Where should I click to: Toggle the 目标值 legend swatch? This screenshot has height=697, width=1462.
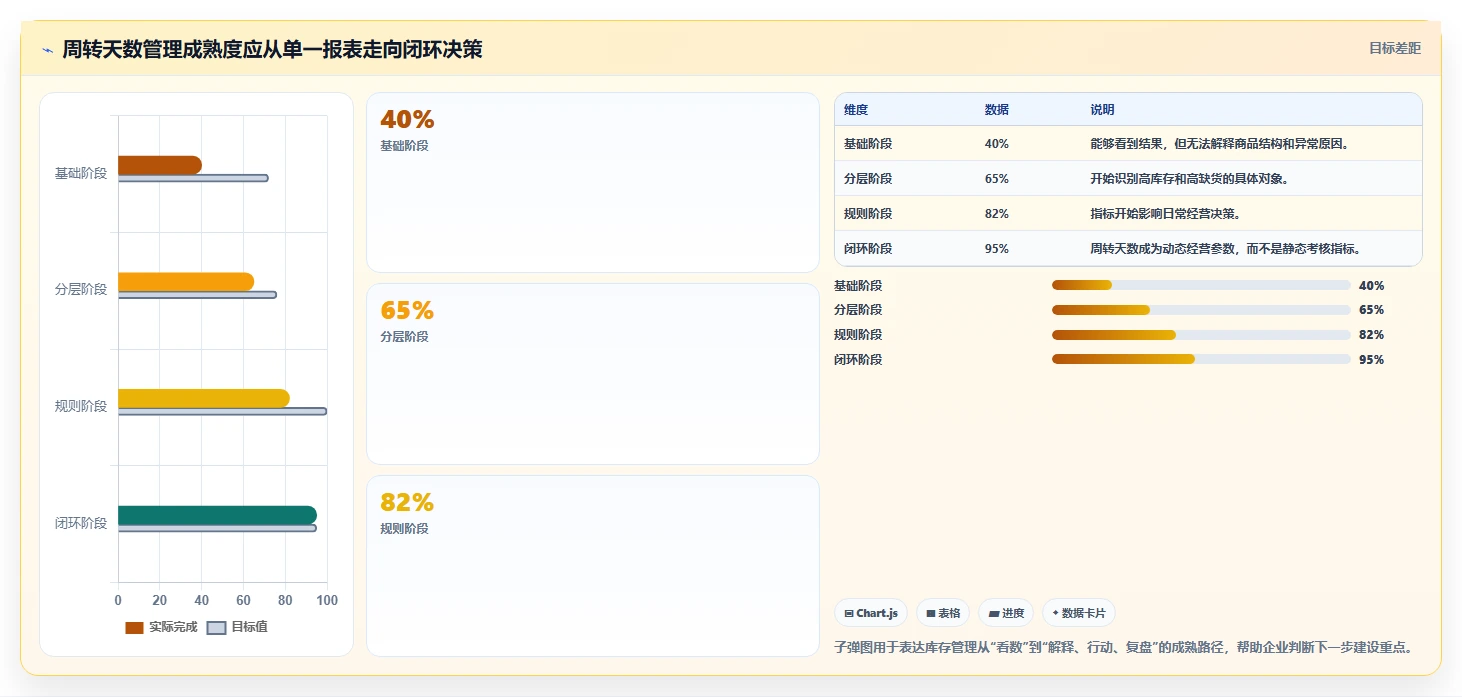(x=216, y=627)
